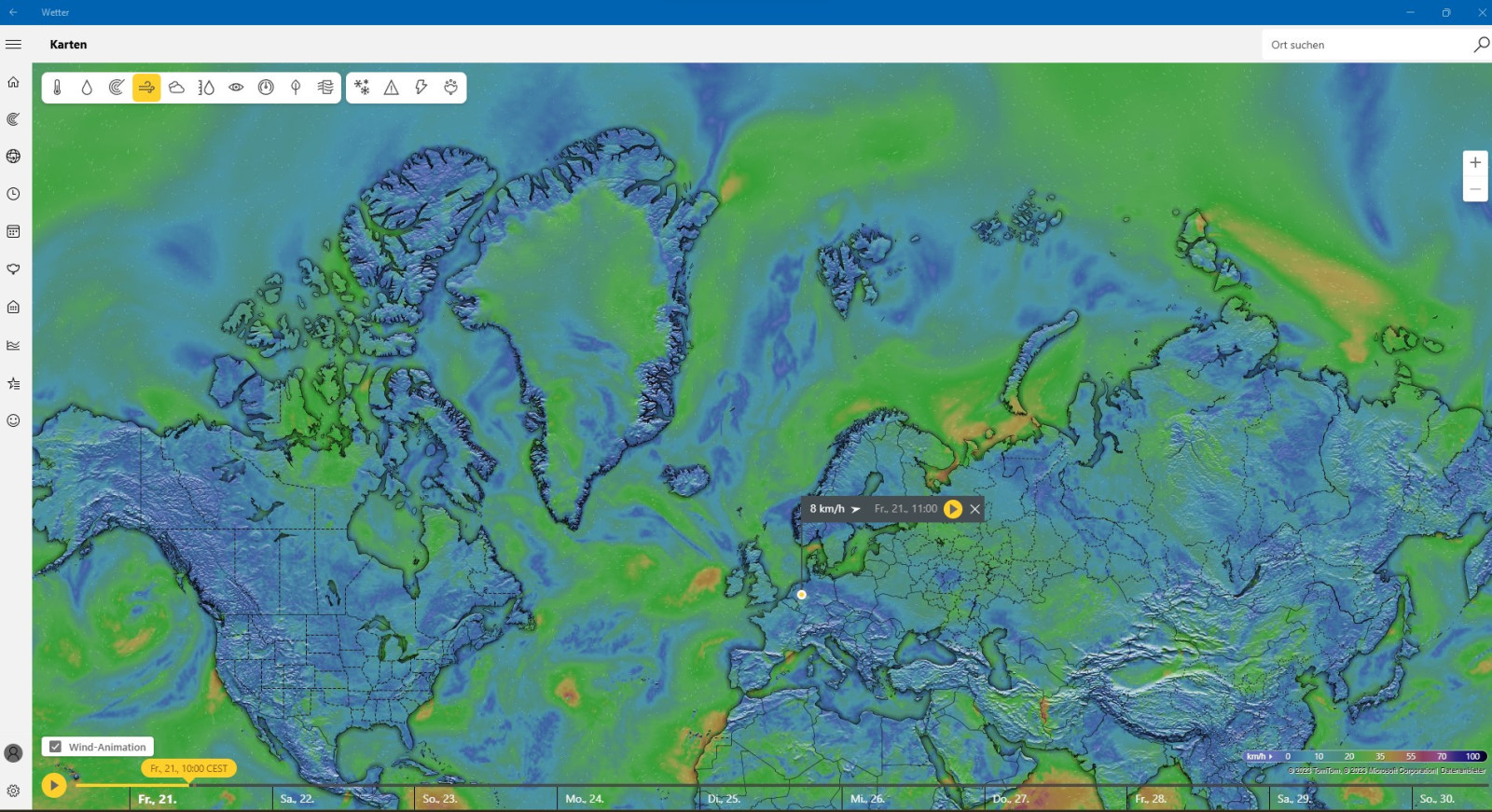Select the lightning bolt layer
The image size is (1492, 812).
coord(421,88)
